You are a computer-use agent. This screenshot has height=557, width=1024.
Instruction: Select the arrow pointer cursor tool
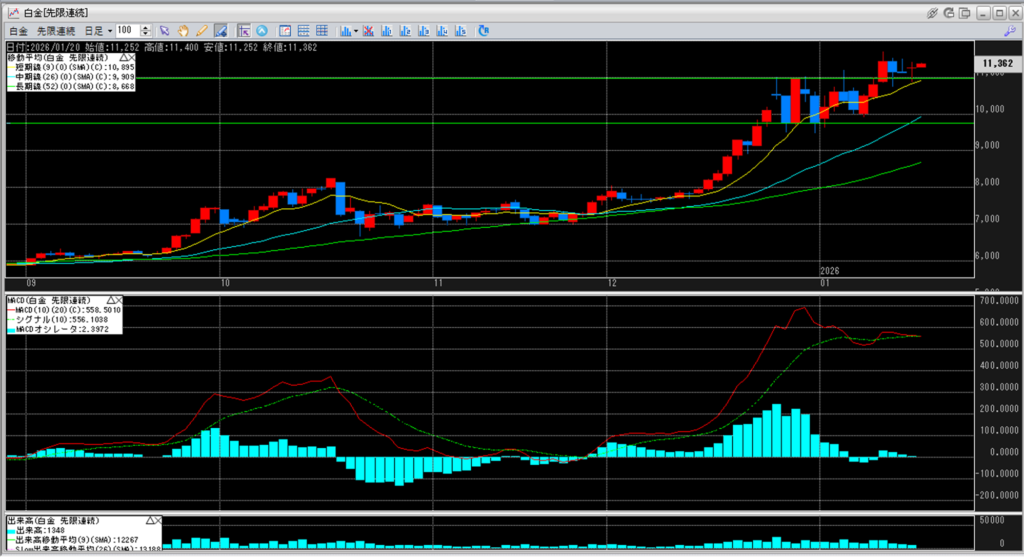(166, 31)
